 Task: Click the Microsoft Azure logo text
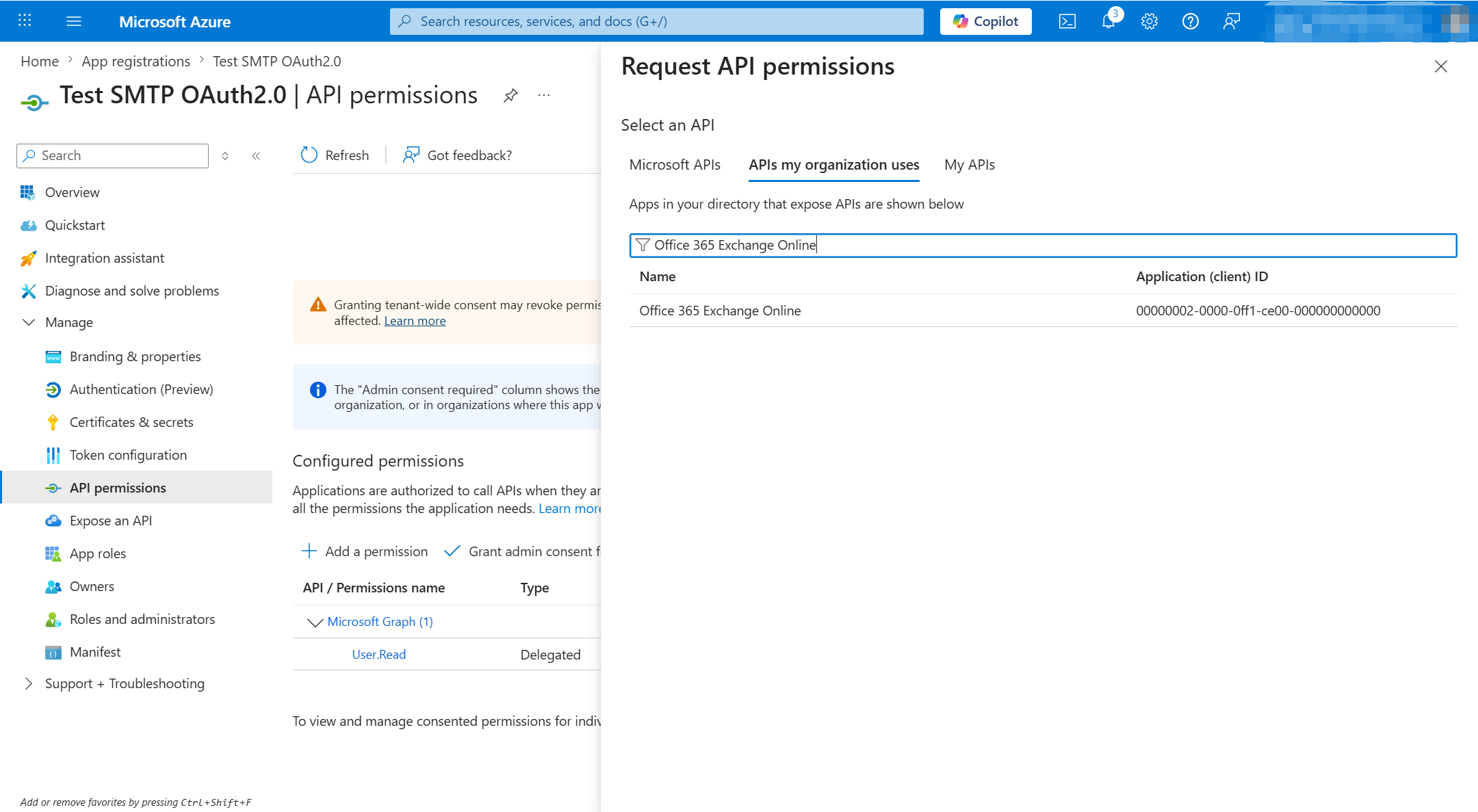174,22
